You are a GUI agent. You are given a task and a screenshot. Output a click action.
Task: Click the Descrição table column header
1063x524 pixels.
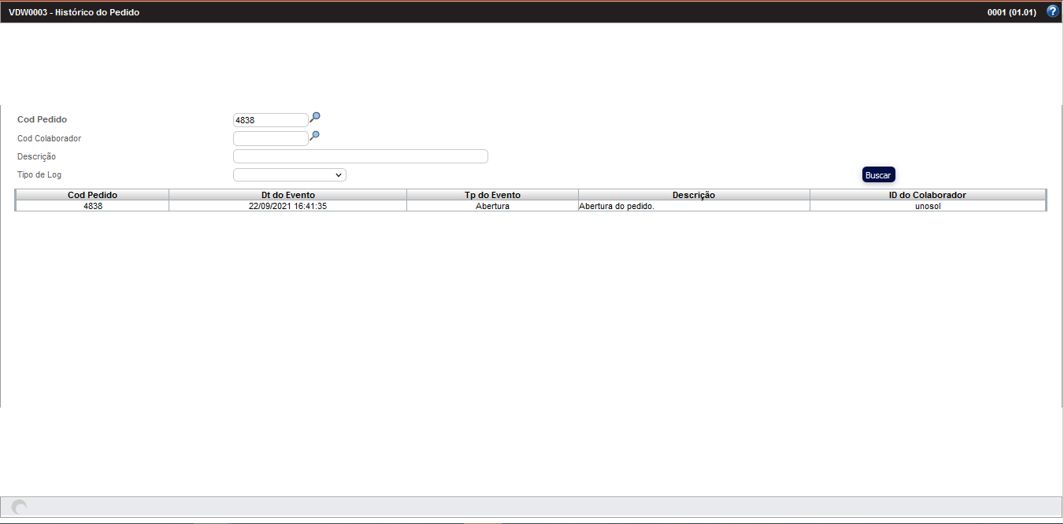[x=693, y=195]
